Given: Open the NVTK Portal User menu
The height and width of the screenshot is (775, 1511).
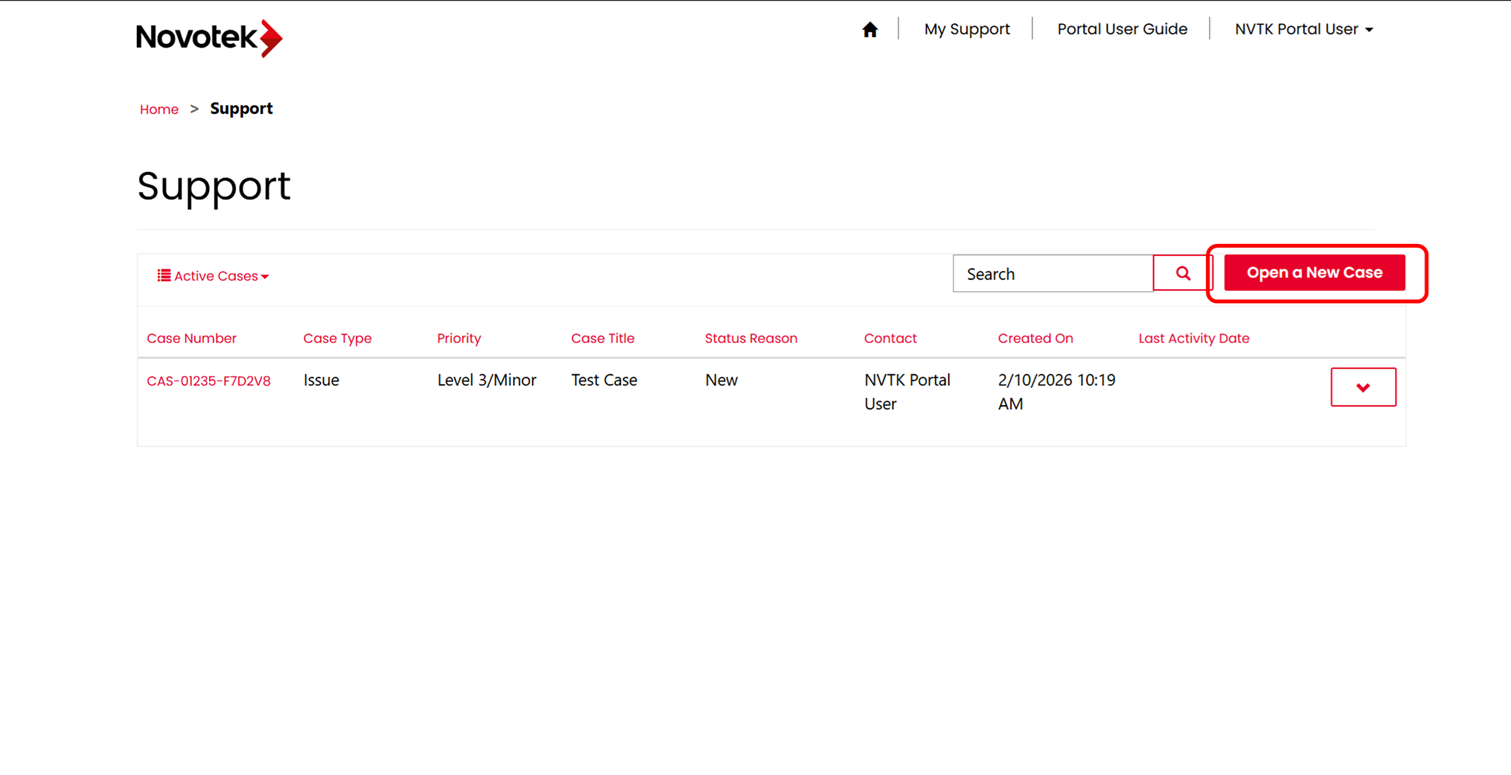Looking at the screenshot, I should coord(1304,29).
